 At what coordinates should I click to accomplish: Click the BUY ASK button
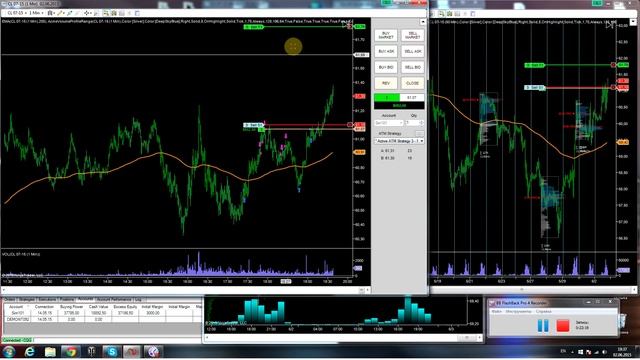pos(386,51)
